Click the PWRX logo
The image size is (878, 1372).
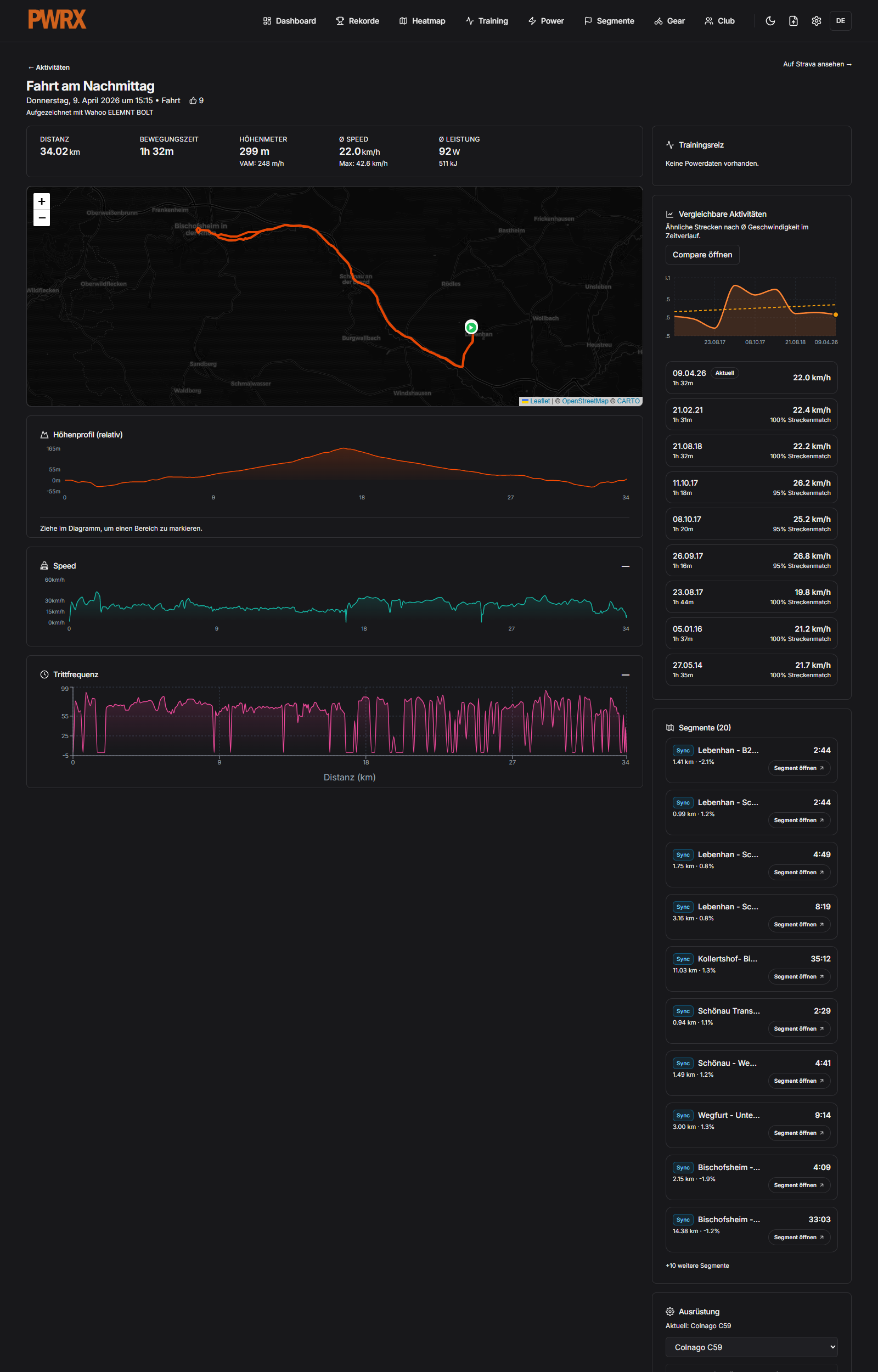[x=57, y=20]
